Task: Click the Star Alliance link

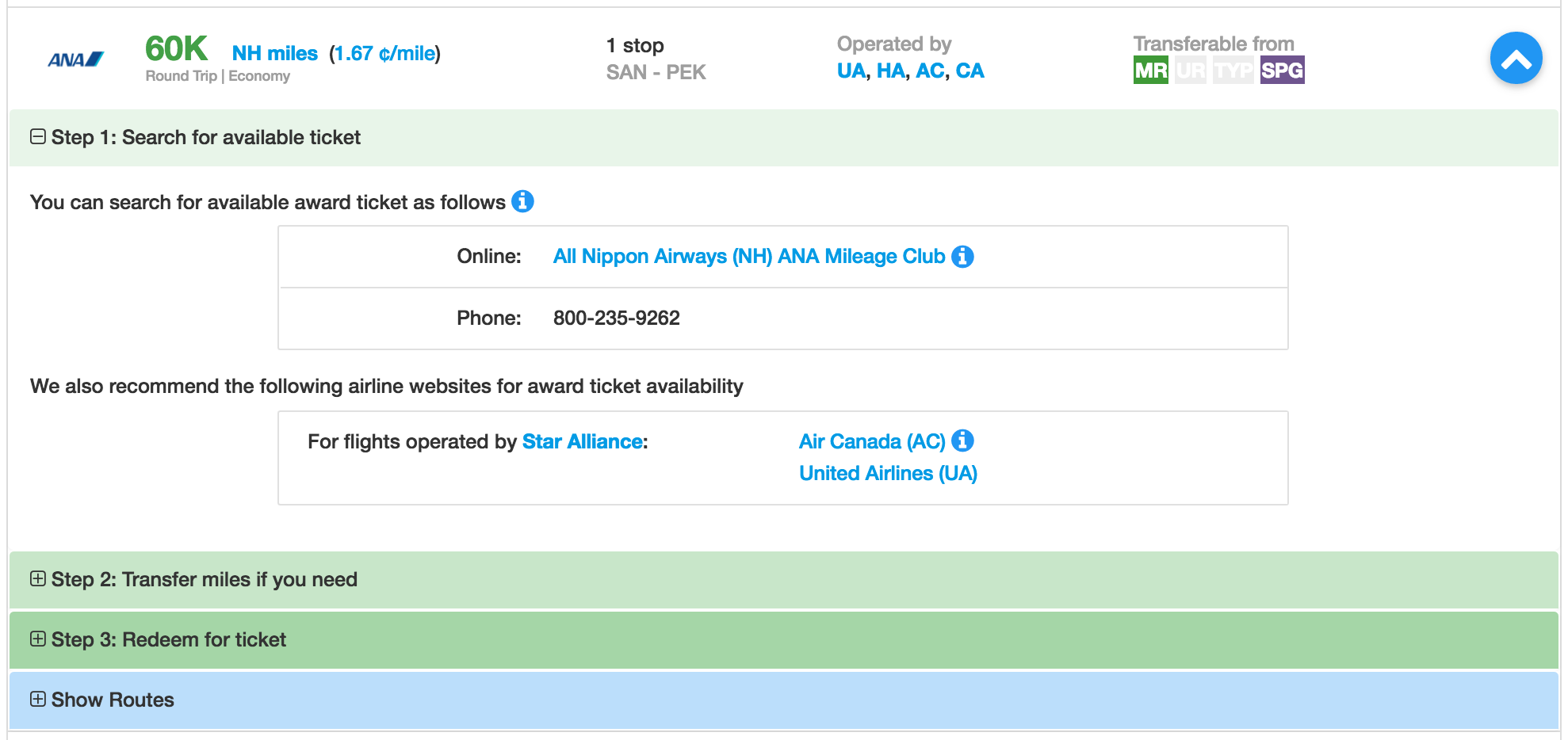Action: tap(582, 441)
